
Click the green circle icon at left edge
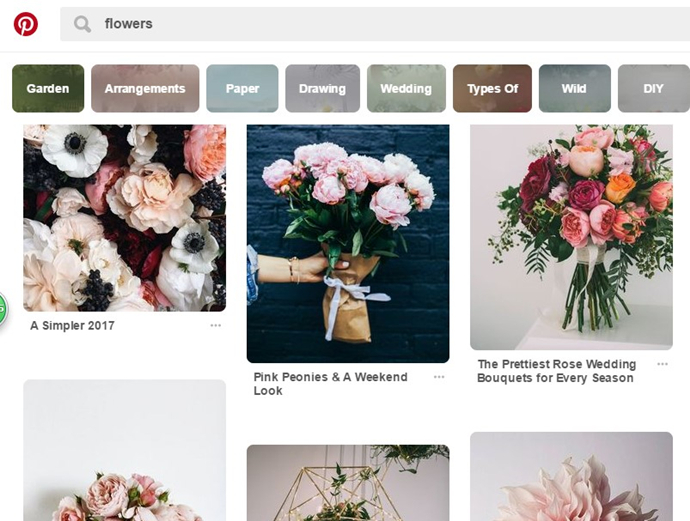point(2,309)
